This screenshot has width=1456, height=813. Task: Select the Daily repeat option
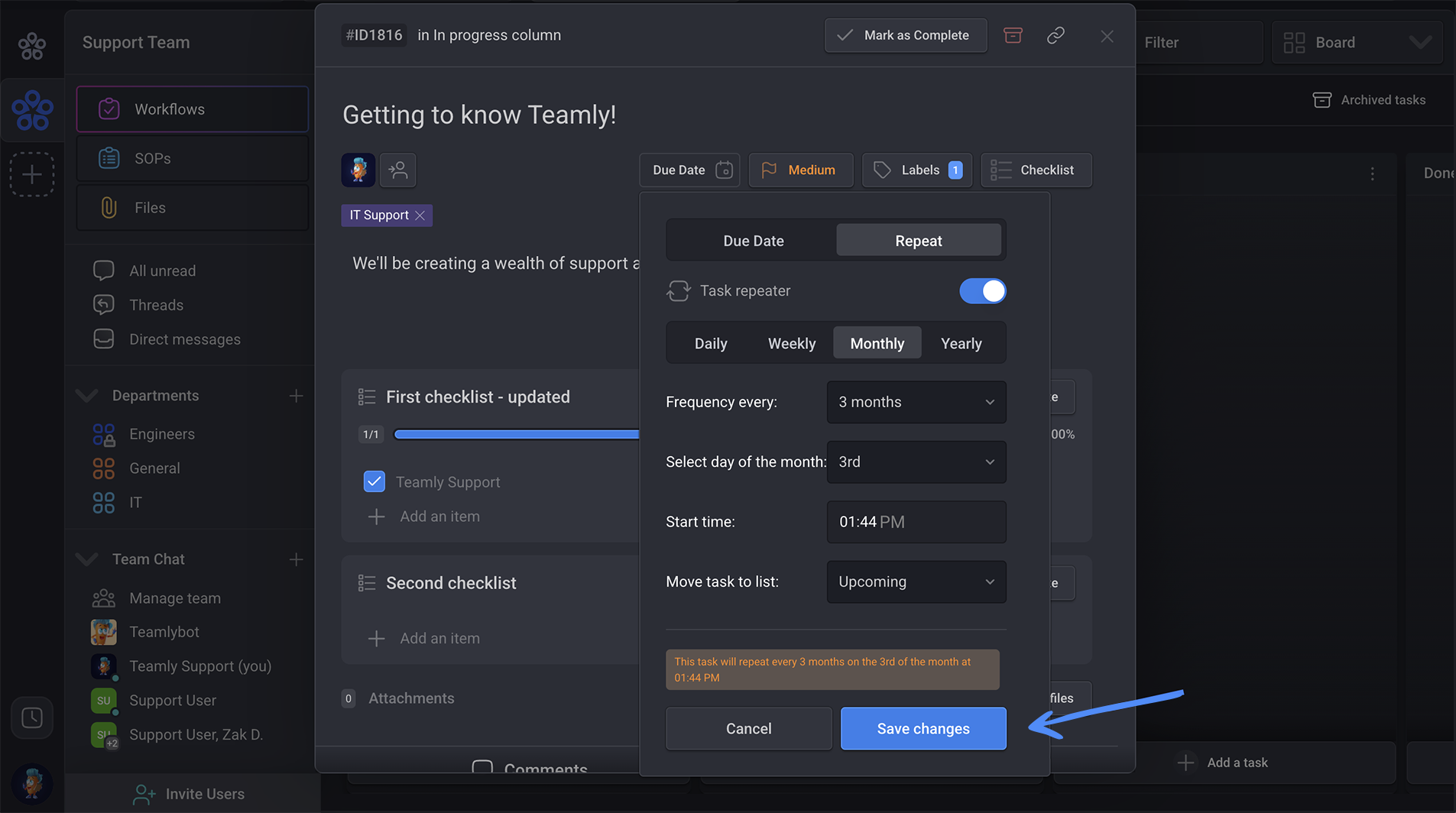point(711,343)
